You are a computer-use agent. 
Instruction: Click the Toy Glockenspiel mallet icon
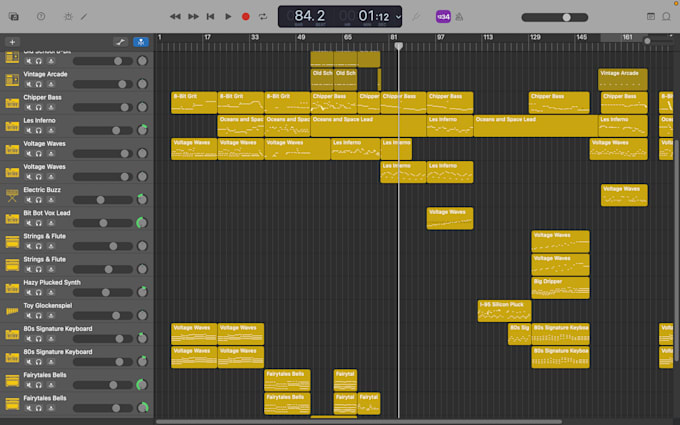tap(12, 311)
